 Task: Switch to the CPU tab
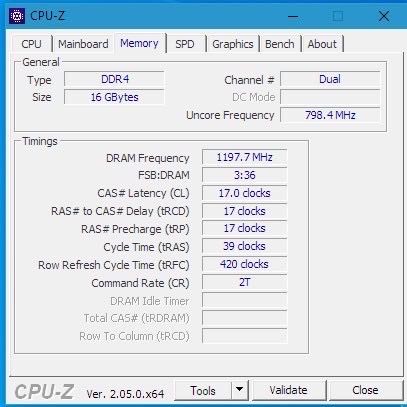pyautogui.click(x=31, y=44)
